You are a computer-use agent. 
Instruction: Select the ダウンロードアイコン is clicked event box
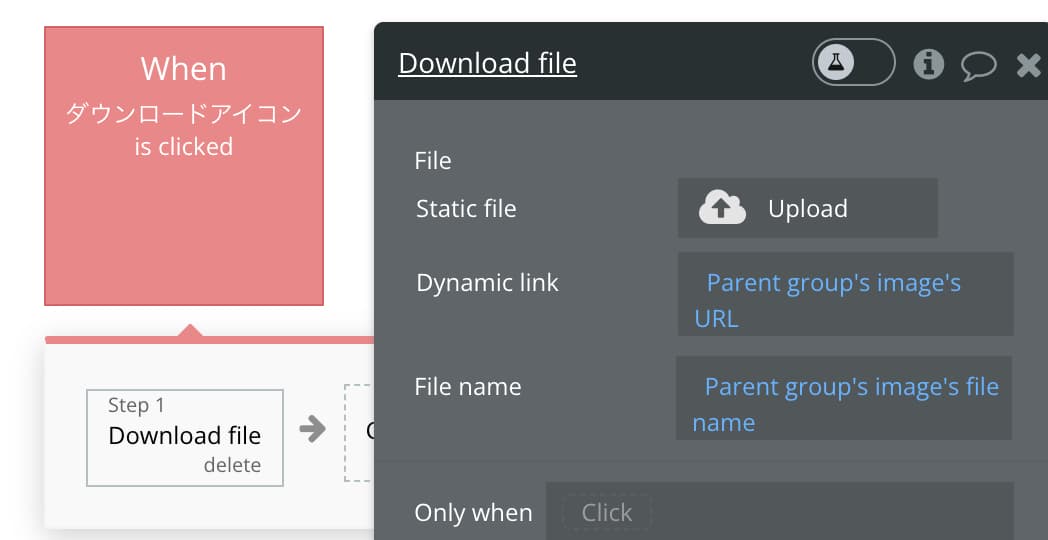click(x=184, y=166)
